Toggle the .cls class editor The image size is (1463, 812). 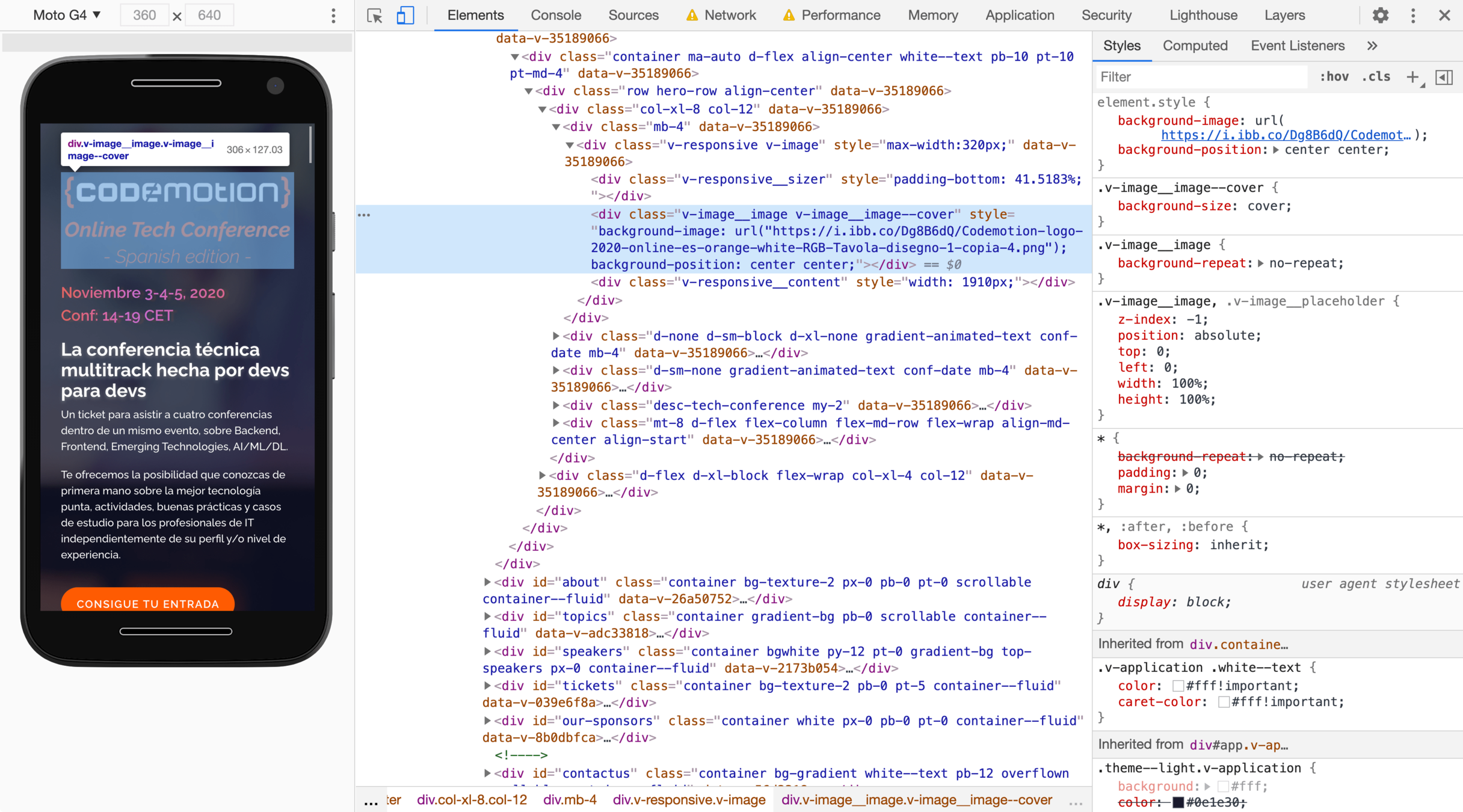1376,77
